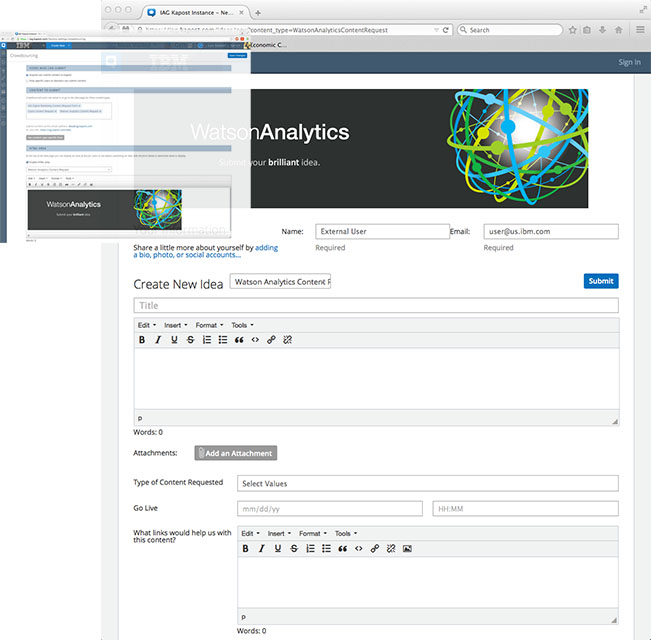Show the bookmarks list icon in browser toolbar
Screen dimensions: 651x640
[587, 30]
